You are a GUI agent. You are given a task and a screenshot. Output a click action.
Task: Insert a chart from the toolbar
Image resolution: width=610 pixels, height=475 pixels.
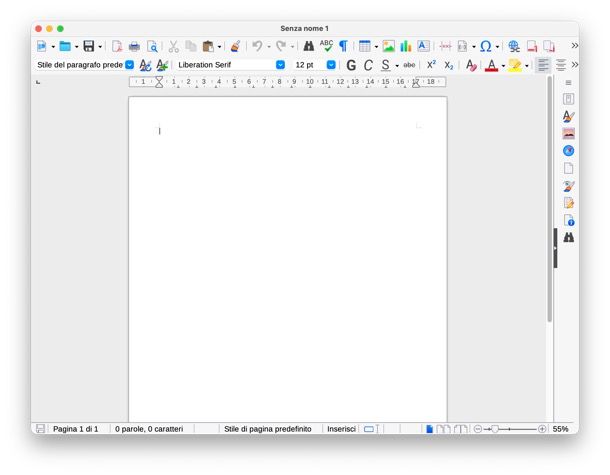pos(406,46)
